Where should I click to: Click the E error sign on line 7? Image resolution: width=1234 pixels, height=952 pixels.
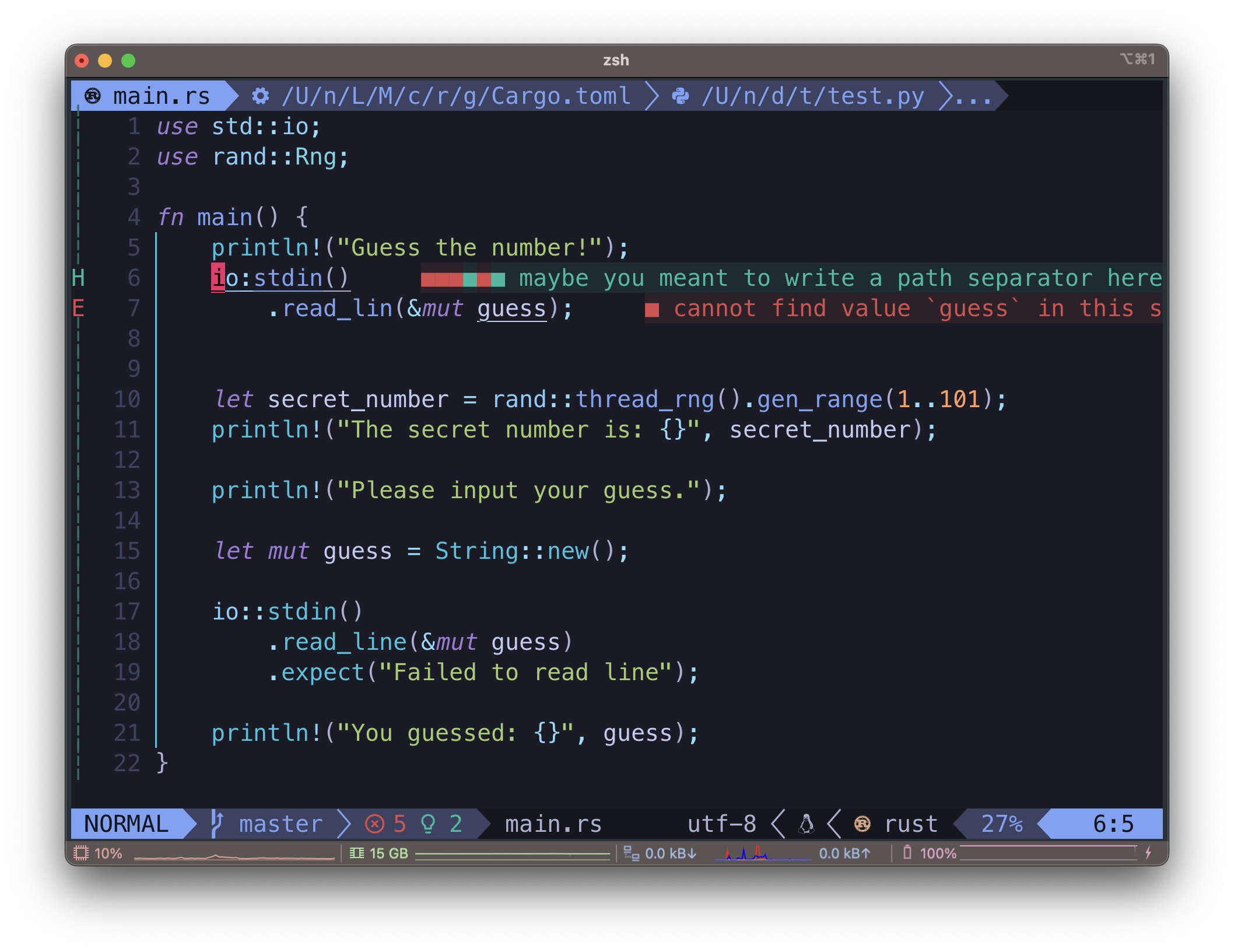pos(78,308)
